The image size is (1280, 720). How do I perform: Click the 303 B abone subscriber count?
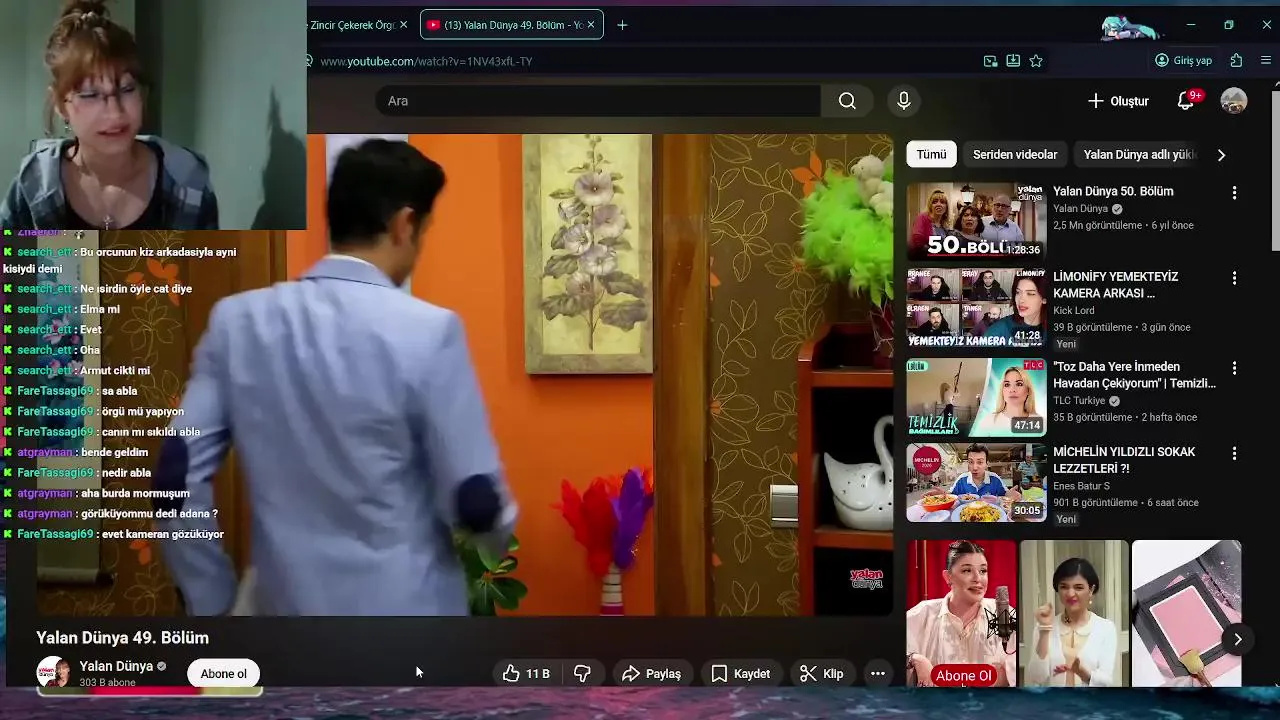pos(108,683)
